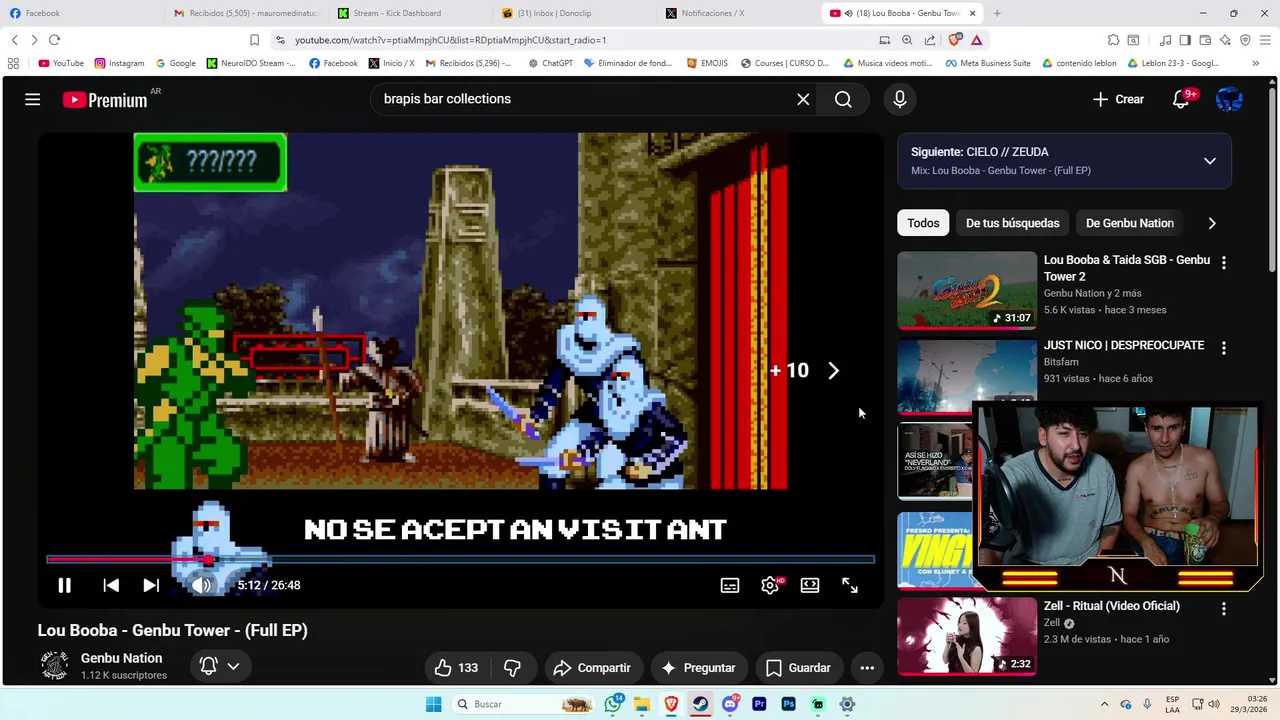Open the YouTube hamburger guide menu
This screenshot has width=1280, height=720.
pyautogui.click(x=33, y=99)
